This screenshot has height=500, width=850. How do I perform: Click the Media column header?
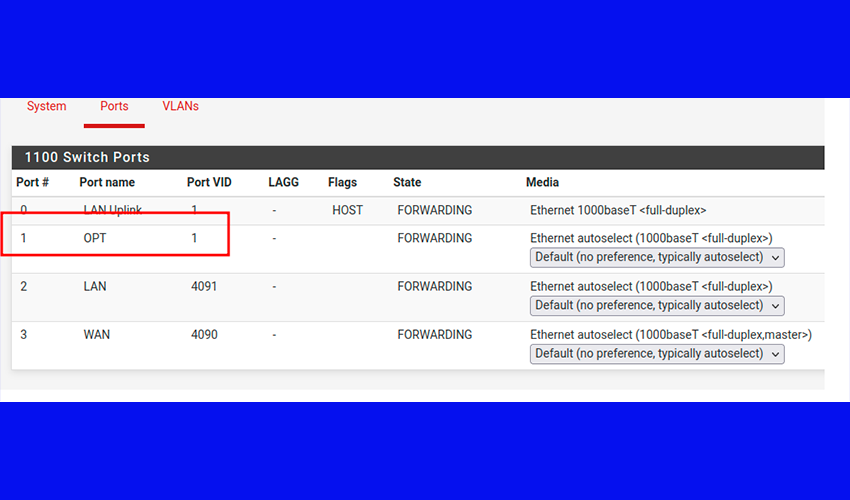pos(542,182)
